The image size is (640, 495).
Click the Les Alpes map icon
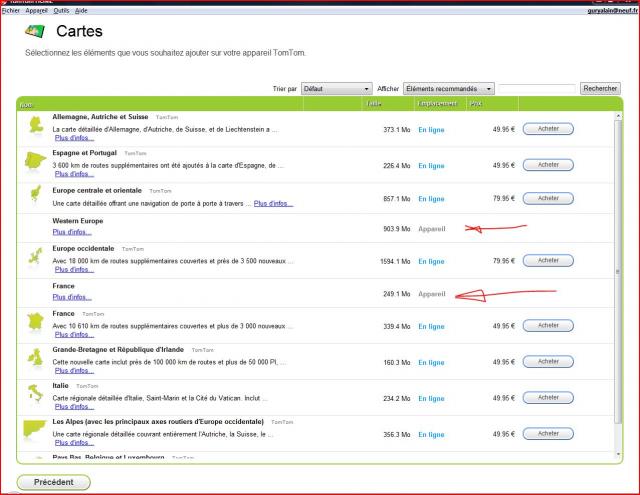[35, 429]
